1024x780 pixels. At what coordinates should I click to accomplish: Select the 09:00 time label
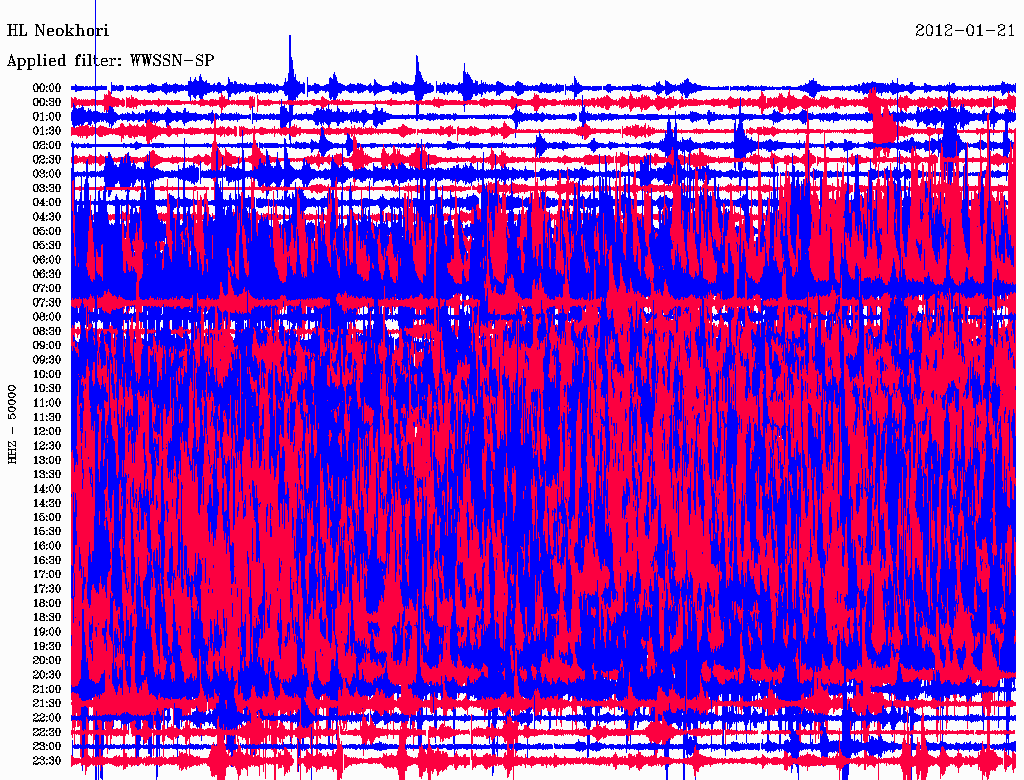click(x=47, y=345)
